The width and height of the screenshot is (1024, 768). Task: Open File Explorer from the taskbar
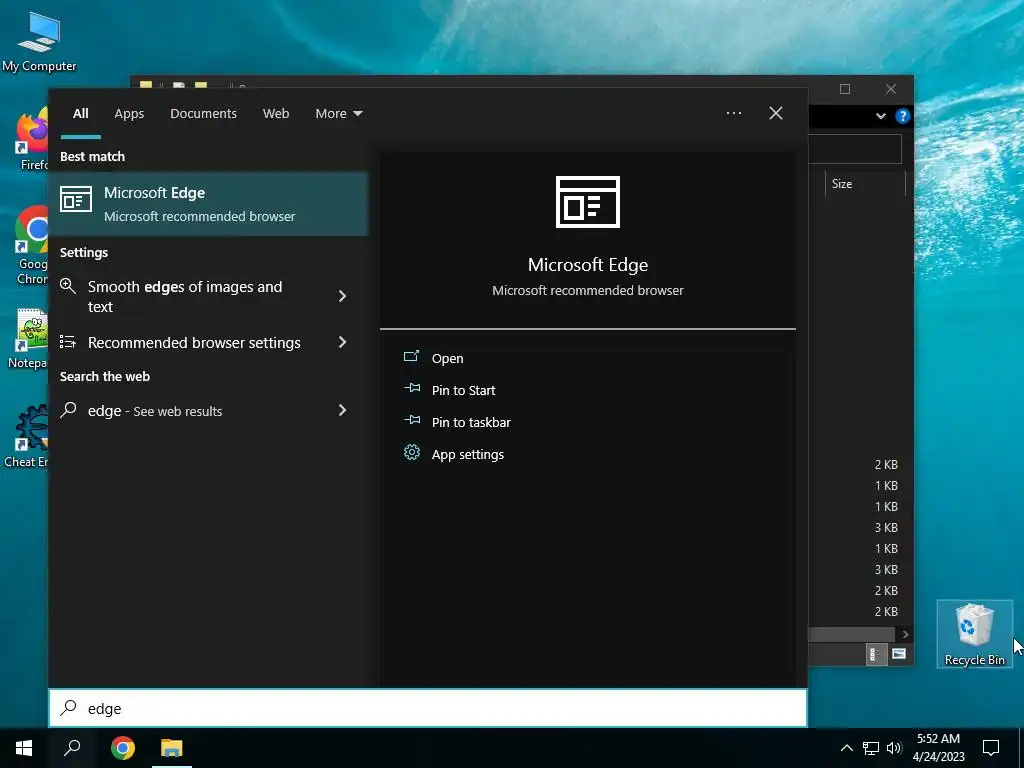(x=172, y=748)
